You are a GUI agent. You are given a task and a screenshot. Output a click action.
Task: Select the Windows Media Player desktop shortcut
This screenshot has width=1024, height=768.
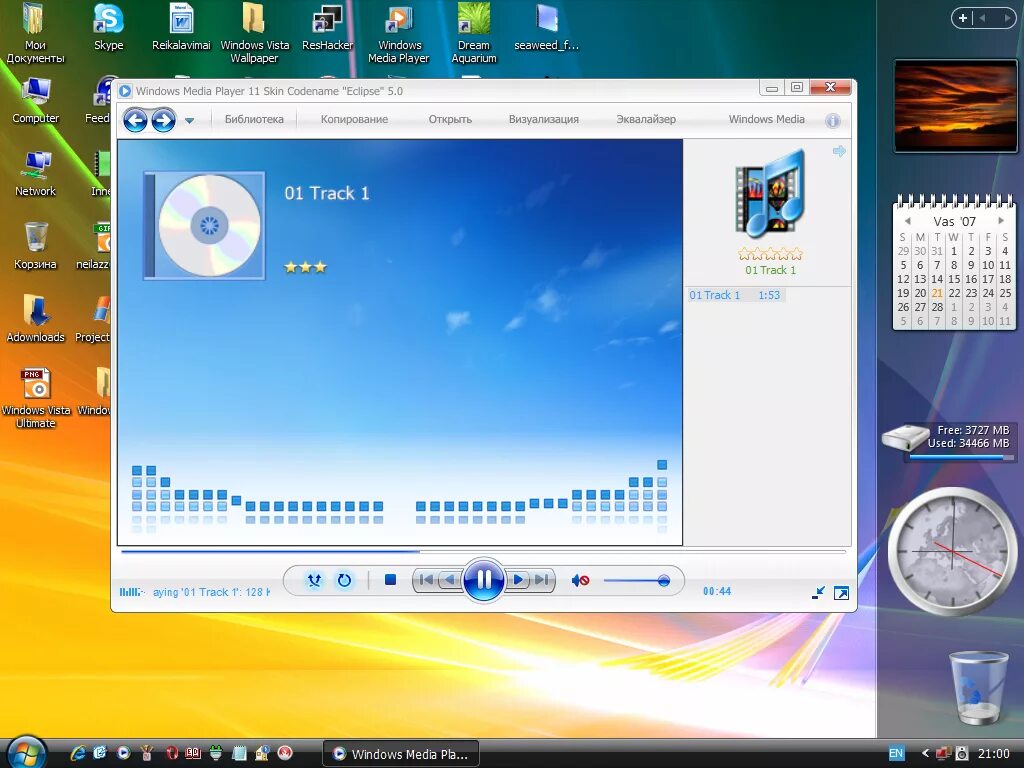(x=398, y=33)
